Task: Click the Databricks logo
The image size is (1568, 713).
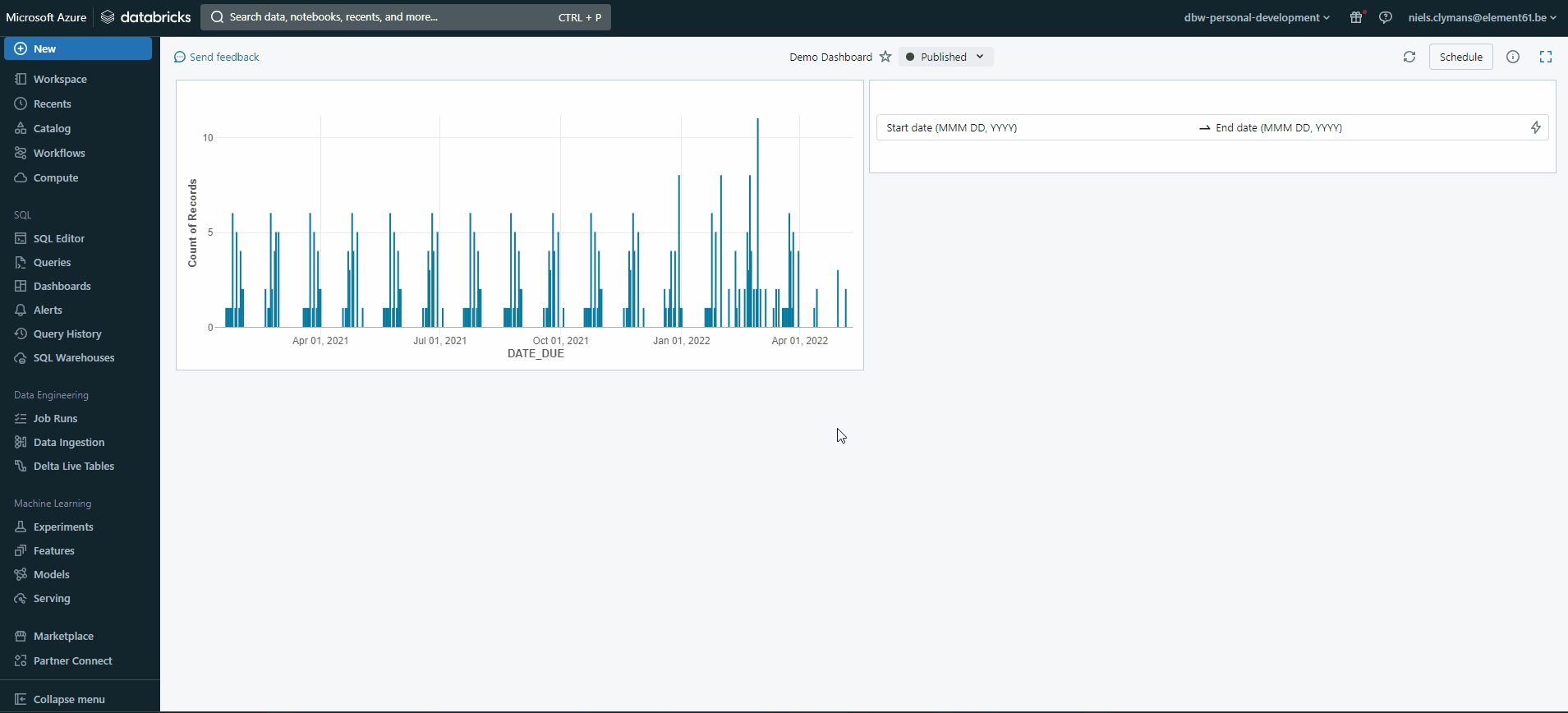Action: [x=146, y=17]
